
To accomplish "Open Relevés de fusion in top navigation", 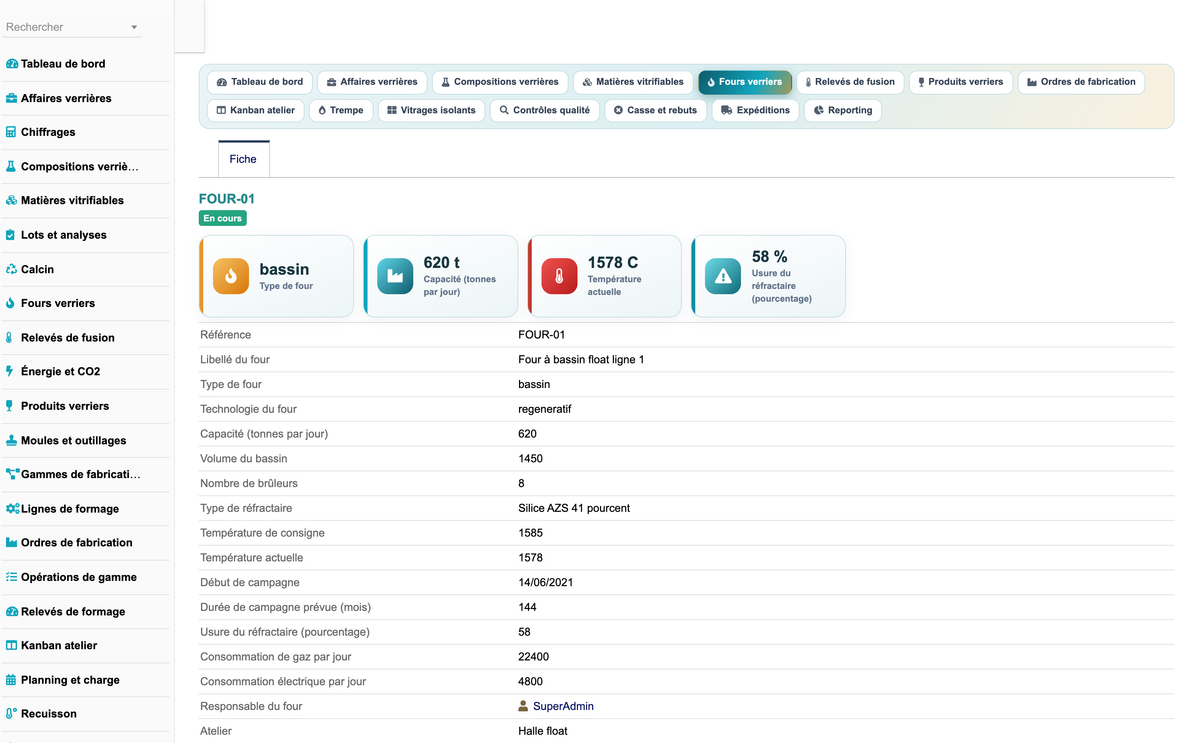I will [x=850, y=82].
